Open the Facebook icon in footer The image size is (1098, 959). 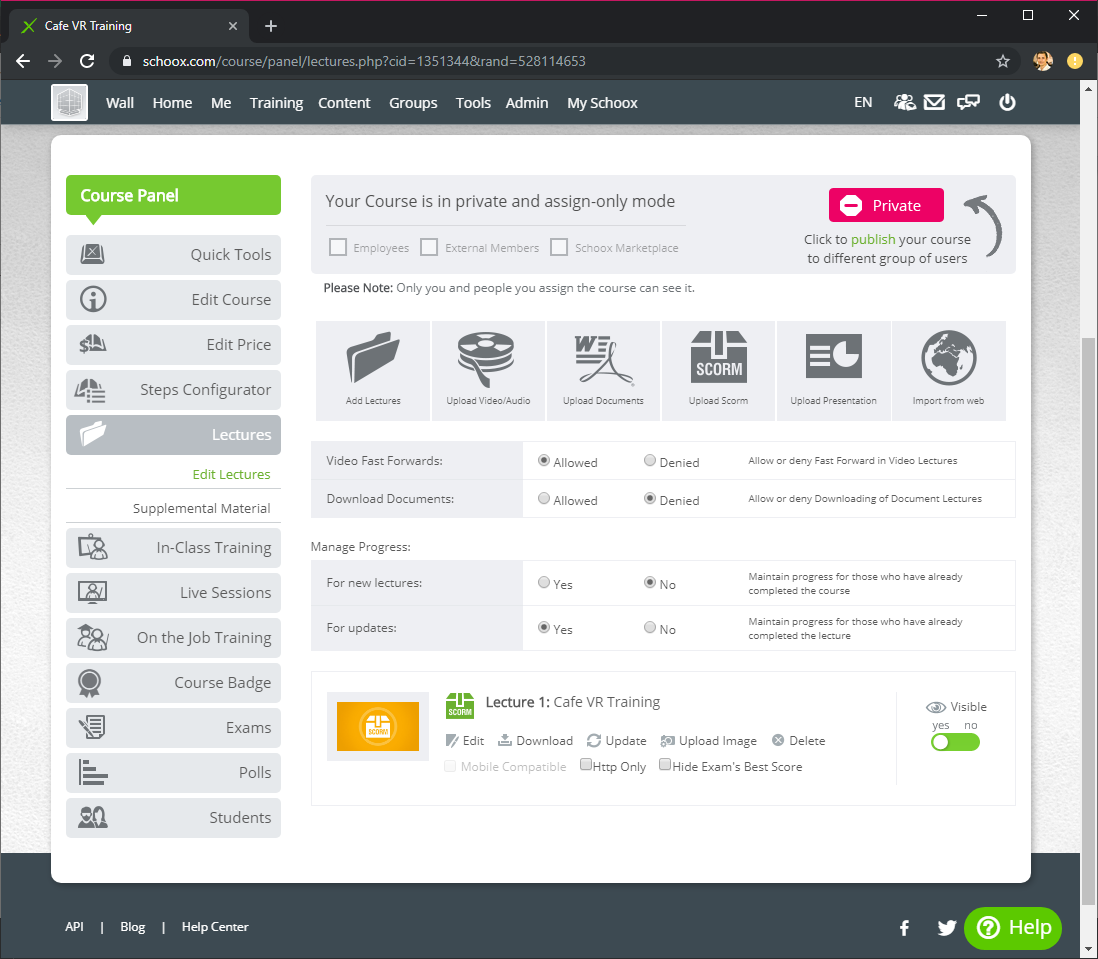pos(904,928)
